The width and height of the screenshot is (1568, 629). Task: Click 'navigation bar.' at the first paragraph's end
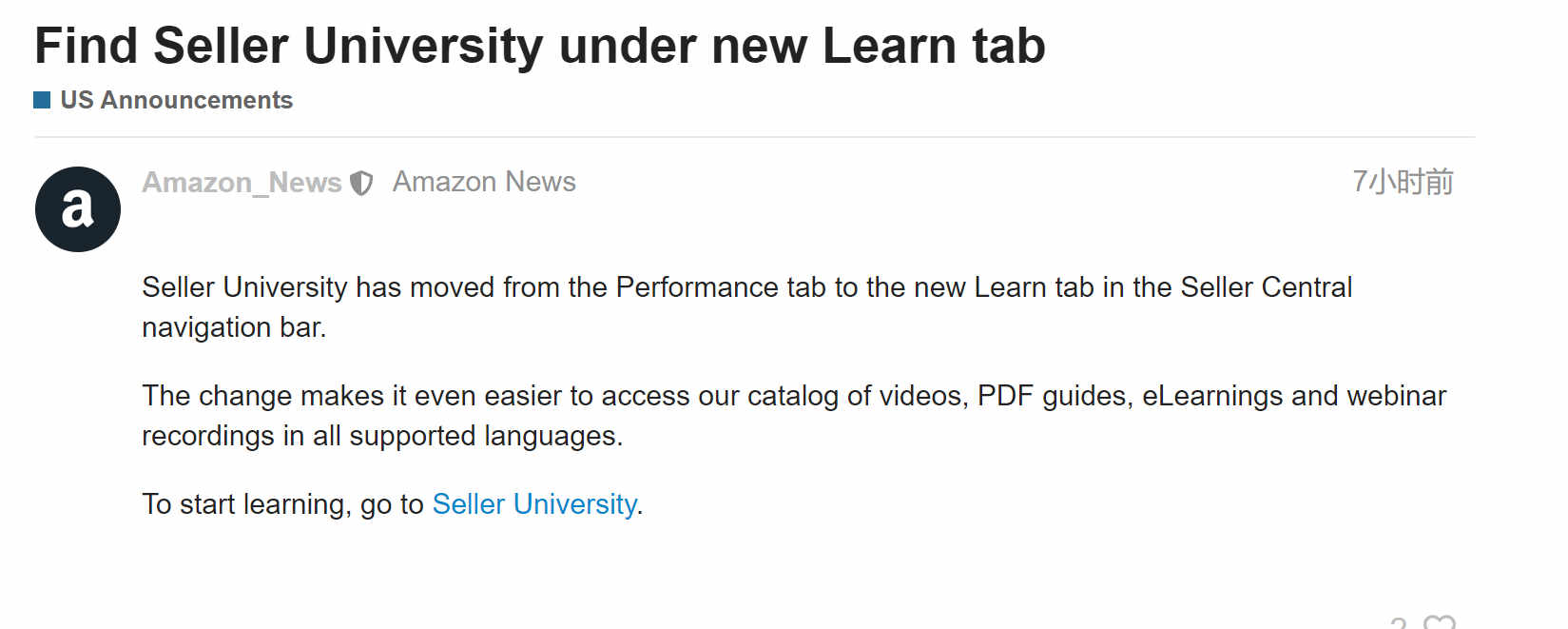click(235, 327)
